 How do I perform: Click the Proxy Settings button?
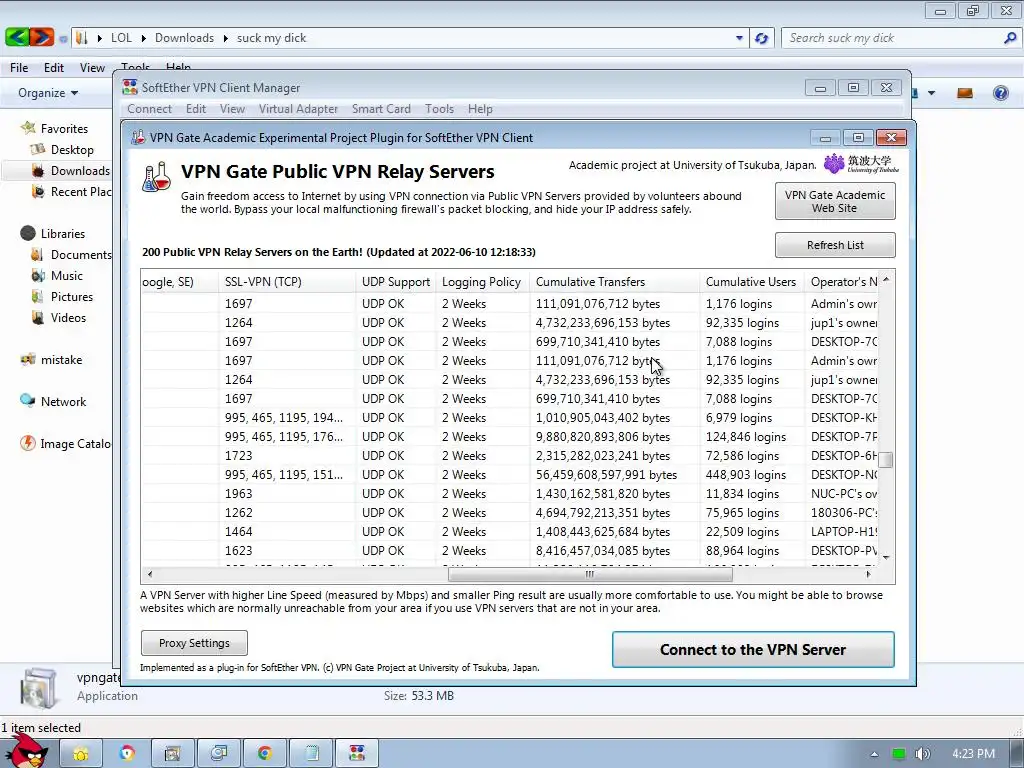[x=194, y=643]
